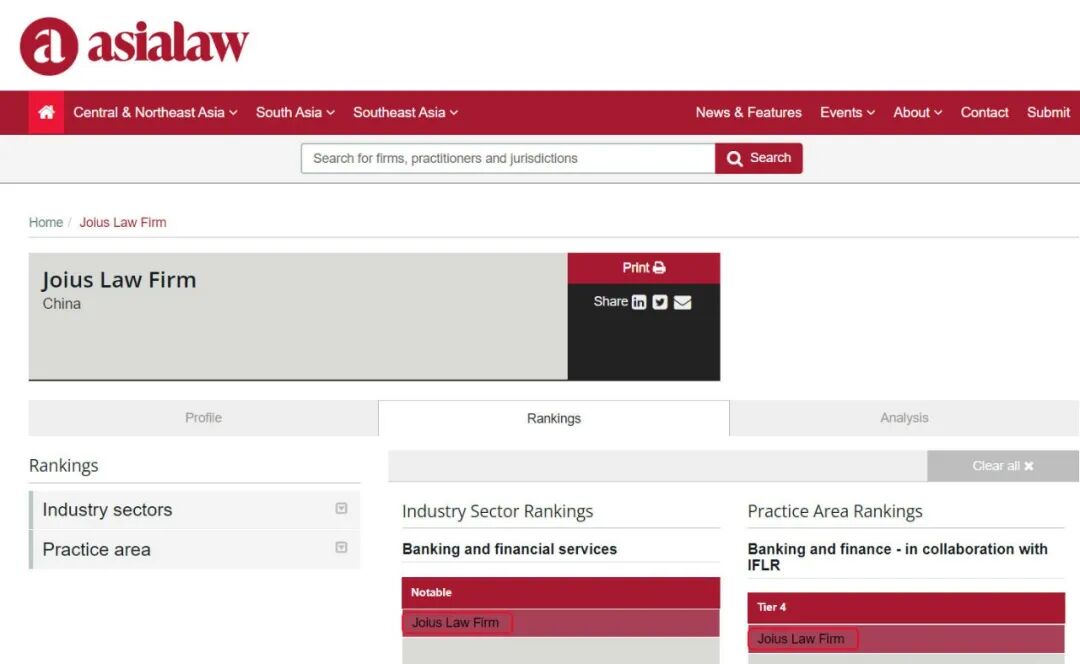Open the Events menu
1080x664 pixels.
click(847, 113)
